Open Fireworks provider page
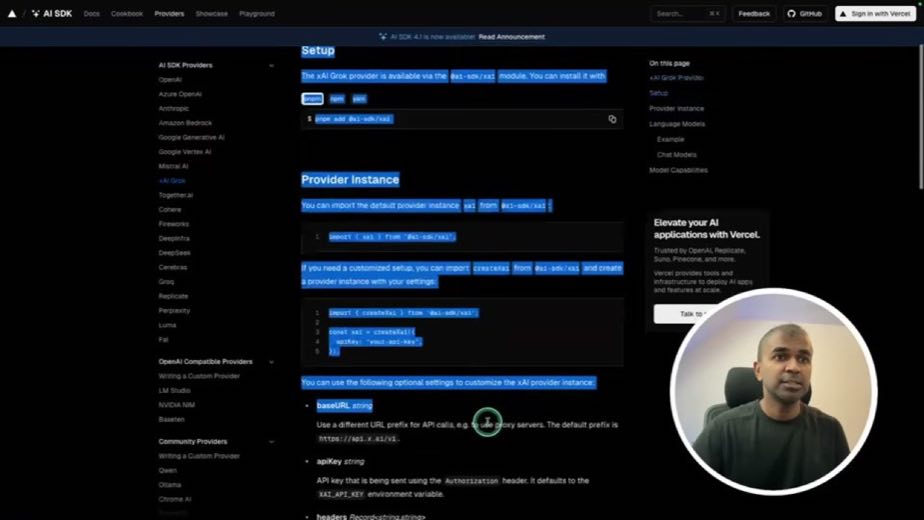The width and height of the screenshot is (924, 520). 173,224
